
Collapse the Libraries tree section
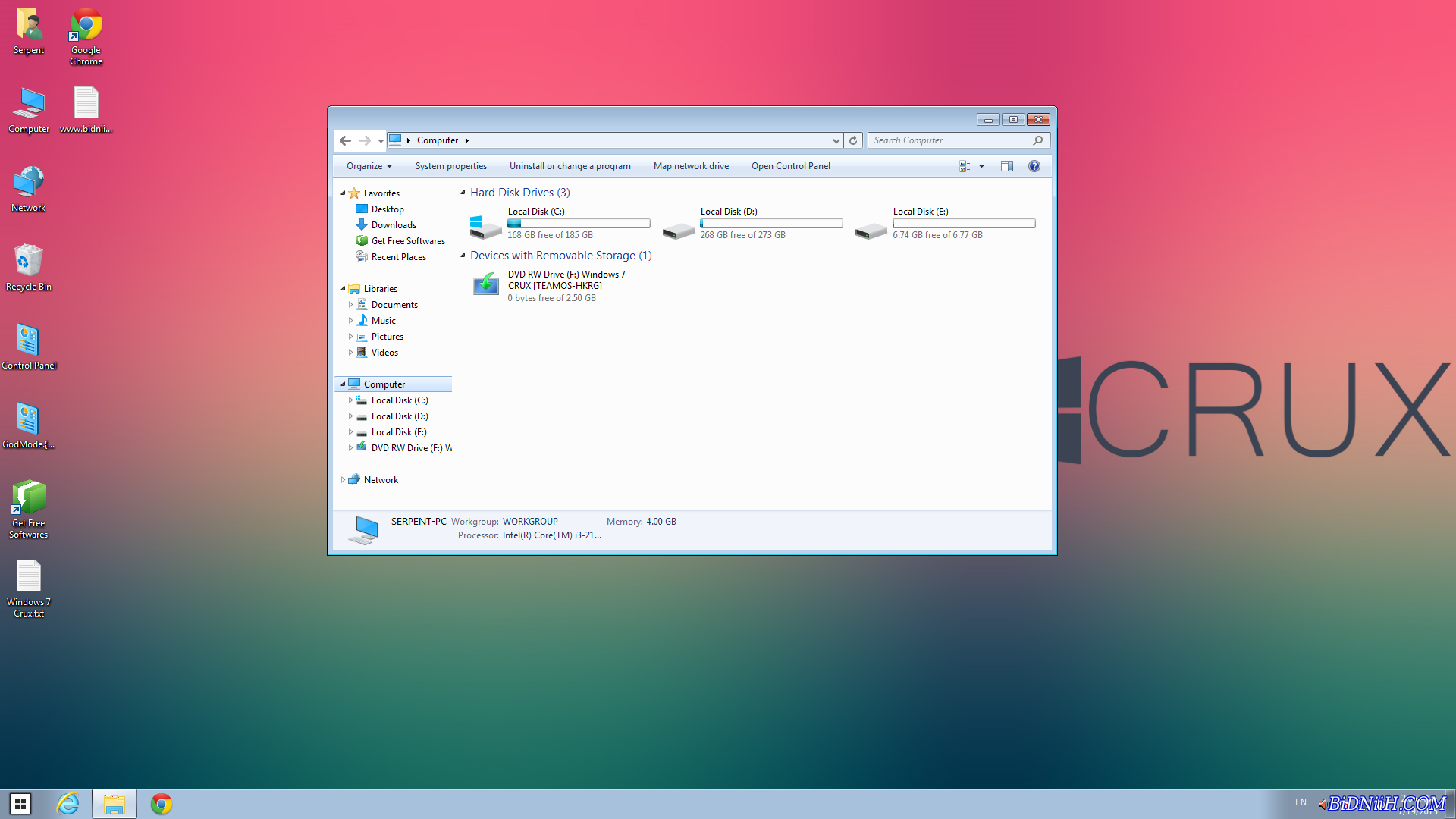point(343,289)
